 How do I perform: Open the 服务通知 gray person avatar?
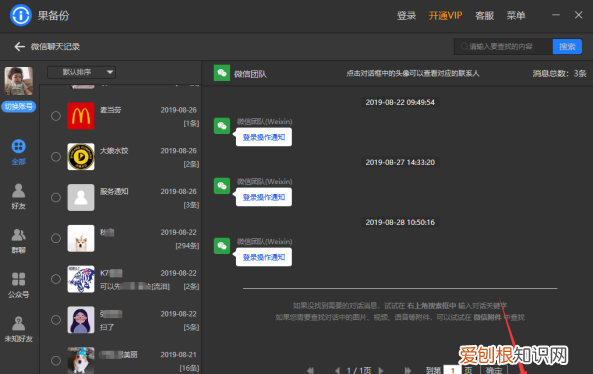pyautogui.click(x=81, y=197)
